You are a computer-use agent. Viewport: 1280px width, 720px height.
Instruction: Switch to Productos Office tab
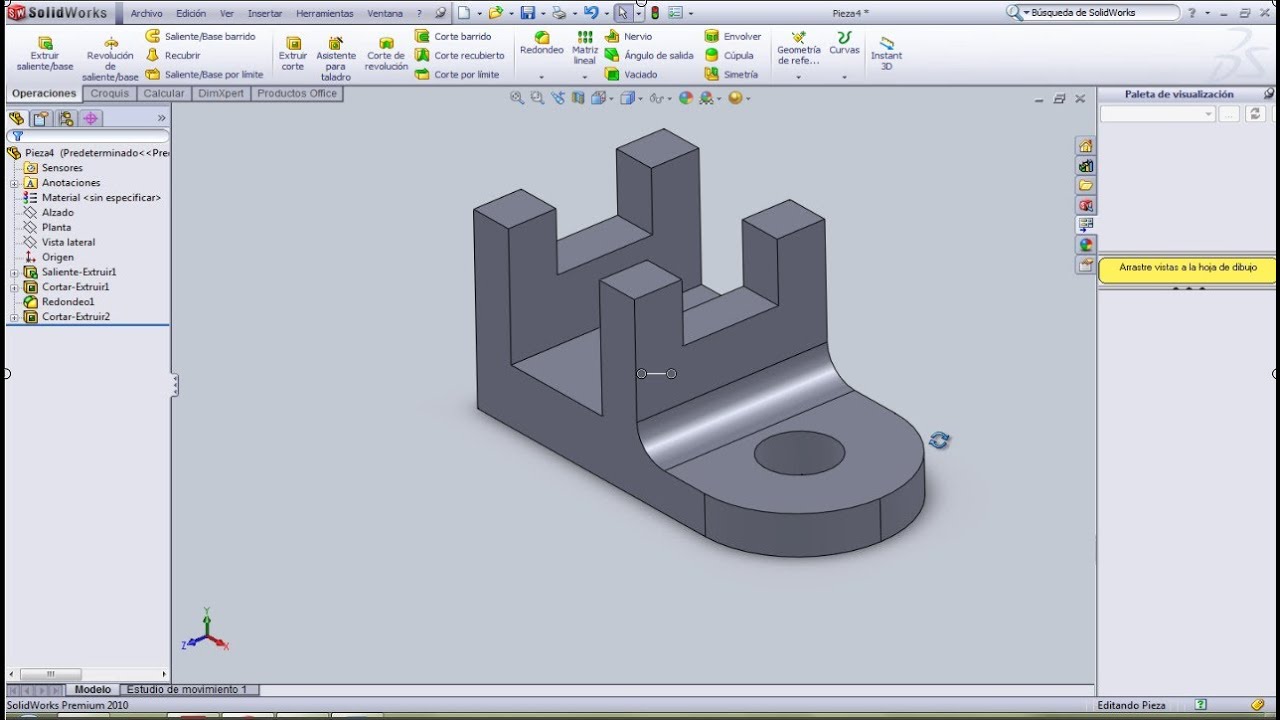[297, 93]
